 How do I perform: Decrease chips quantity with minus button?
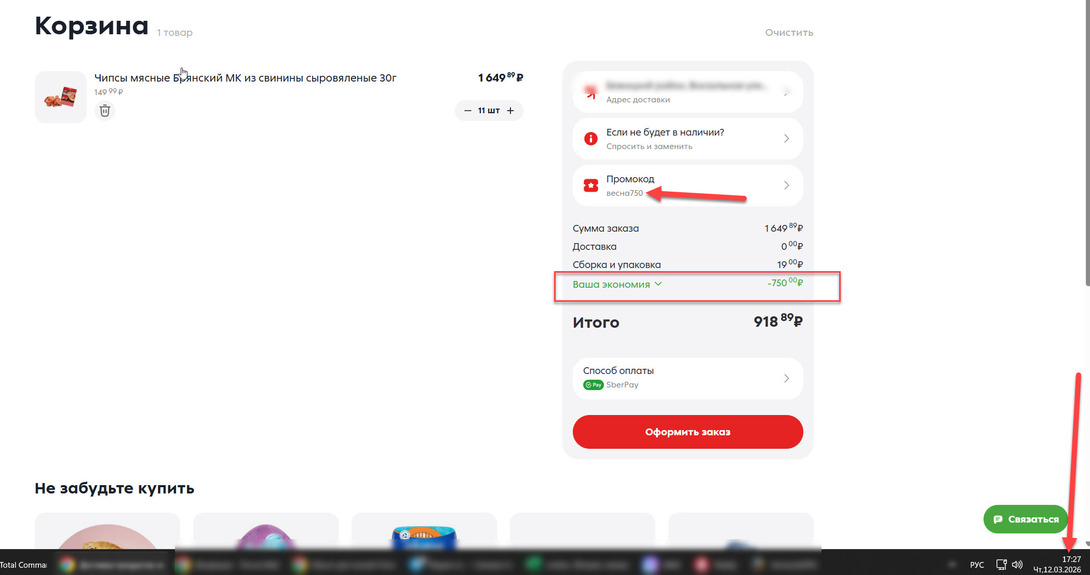[467, 111]
